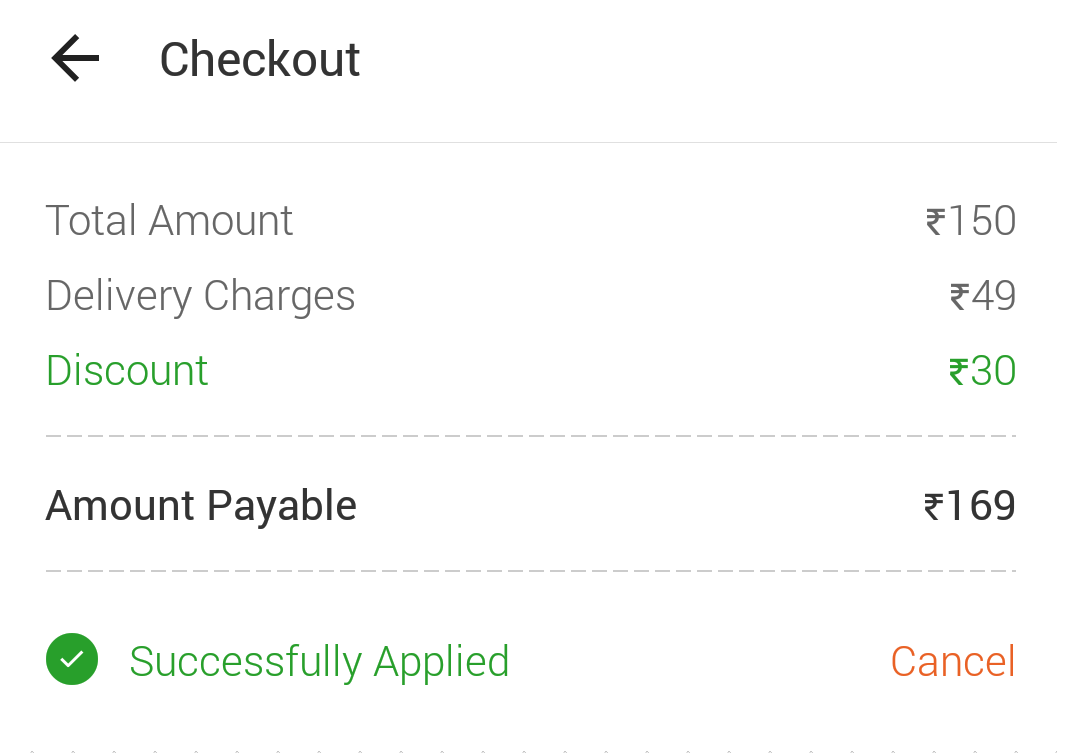1068x753 pixels.
Task: Click dashed divider above Amount Payable
Action: coord(531,436)
